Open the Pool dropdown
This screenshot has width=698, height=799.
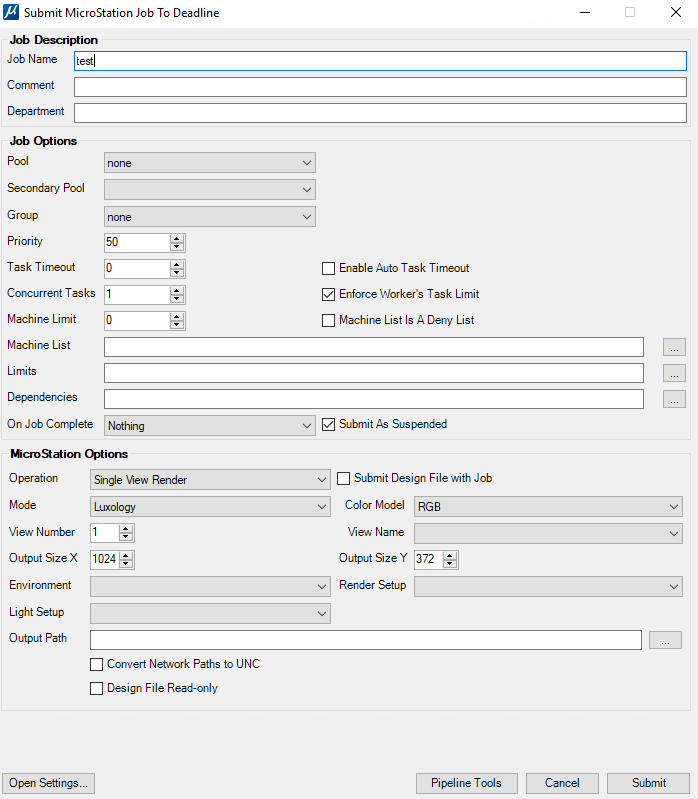(209, 163)
